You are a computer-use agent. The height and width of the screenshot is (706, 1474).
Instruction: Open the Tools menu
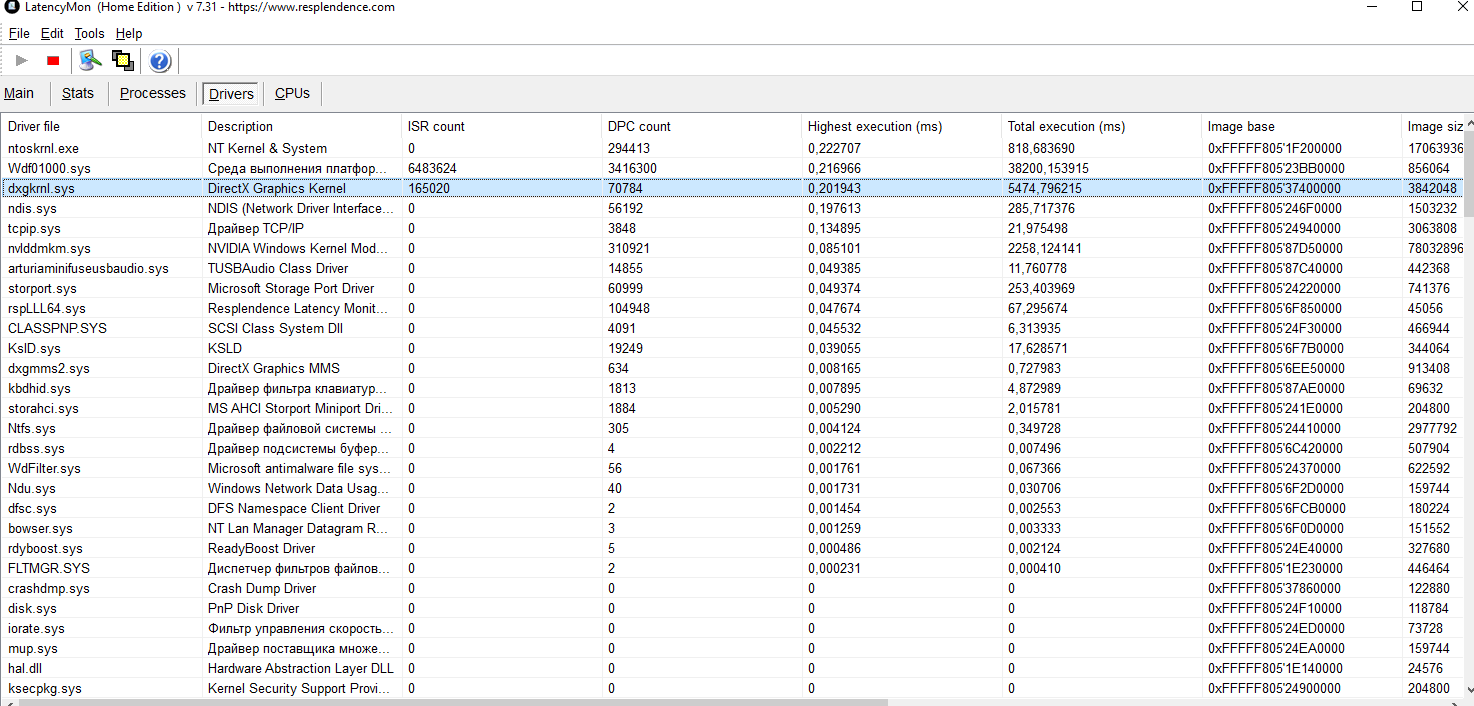(89, 33)
